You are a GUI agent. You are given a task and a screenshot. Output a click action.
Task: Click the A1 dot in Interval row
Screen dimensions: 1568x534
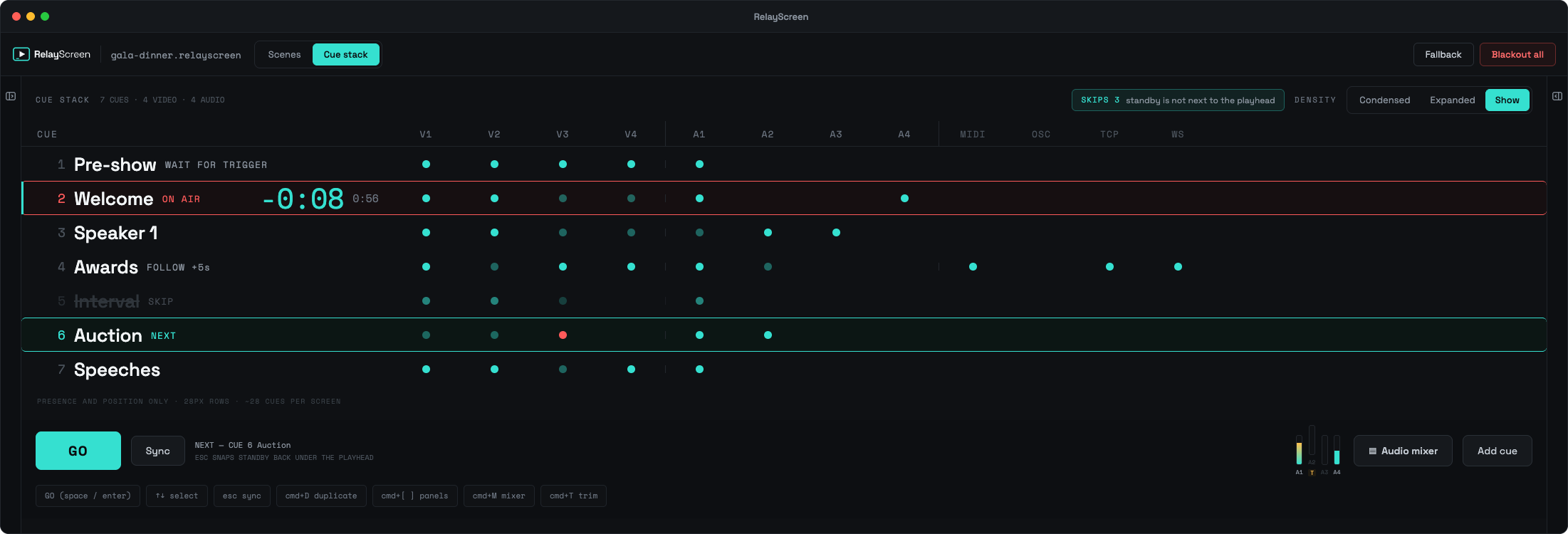[699, 301]
